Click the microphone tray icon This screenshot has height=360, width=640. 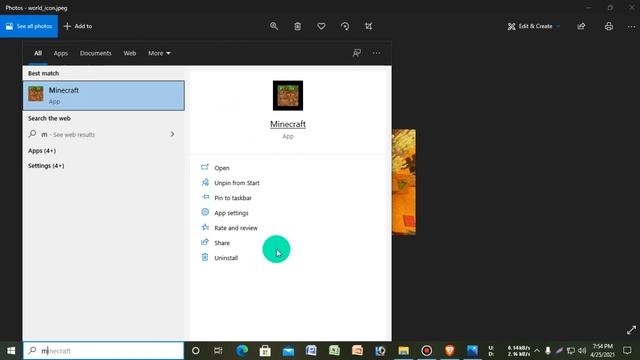click(548, 351)
